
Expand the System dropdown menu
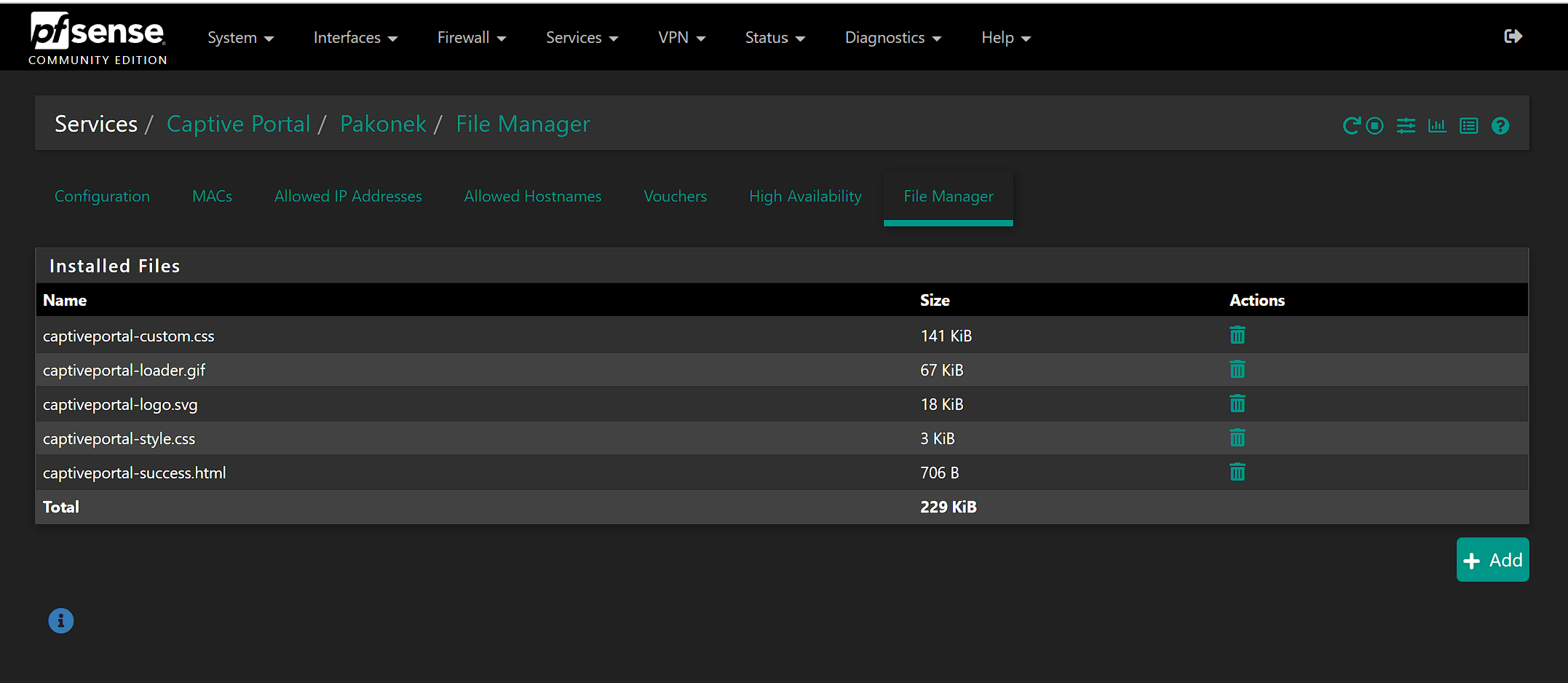[240, 38]
